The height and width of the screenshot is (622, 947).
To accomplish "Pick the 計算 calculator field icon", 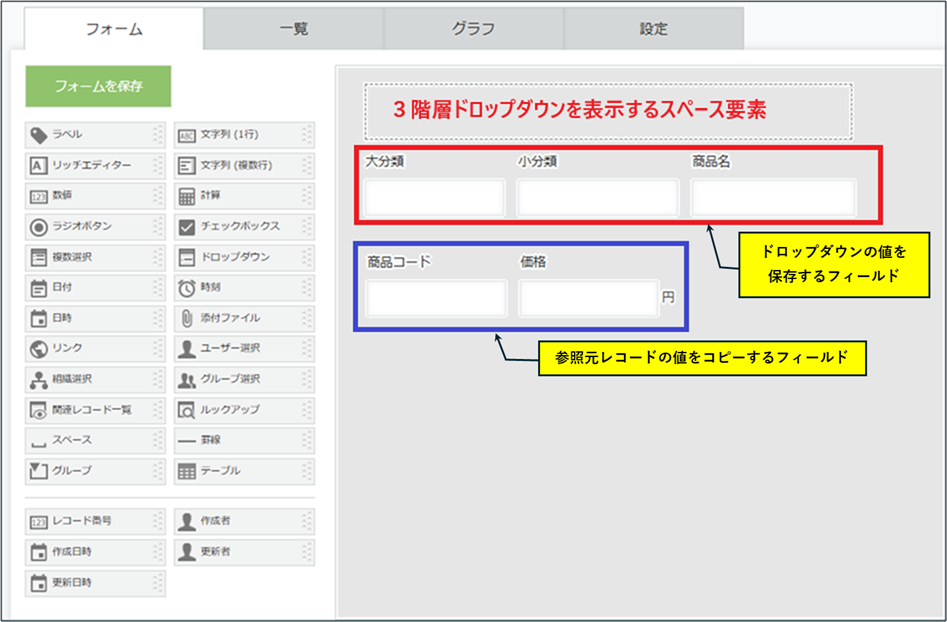I will point(186,196).
